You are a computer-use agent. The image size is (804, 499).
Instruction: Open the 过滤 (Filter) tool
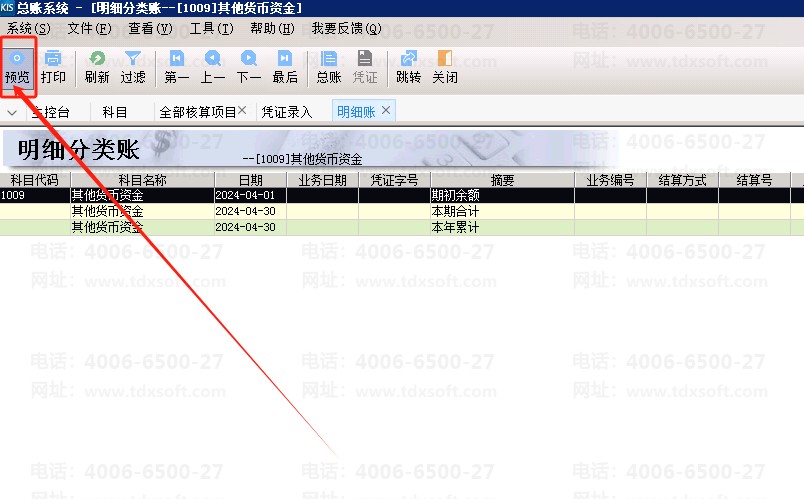coord(133,66)
